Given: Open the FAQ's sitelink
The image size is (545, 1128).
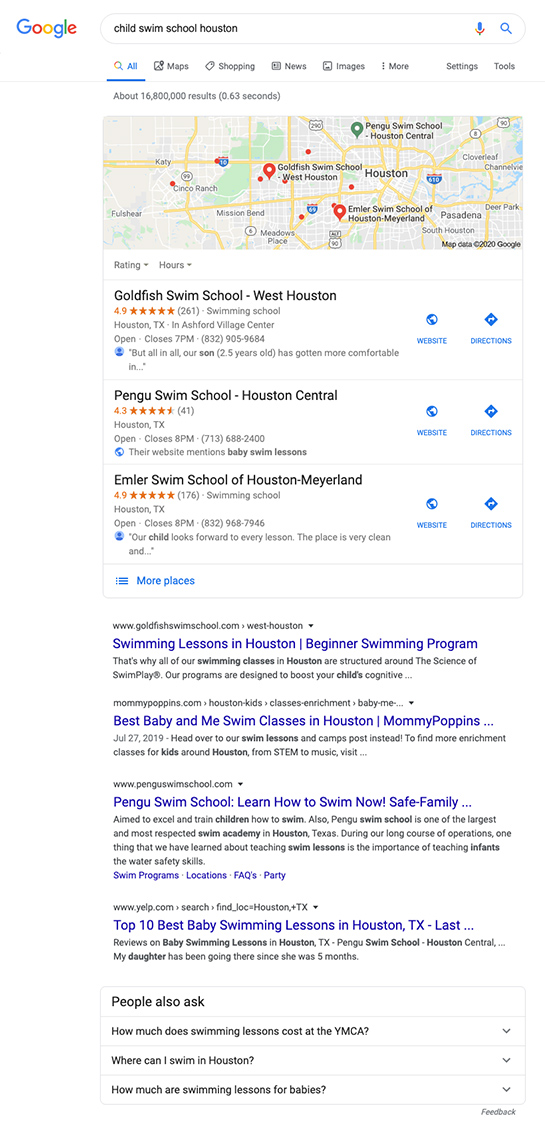Looking at the screenshot, I should coord(245,875).
